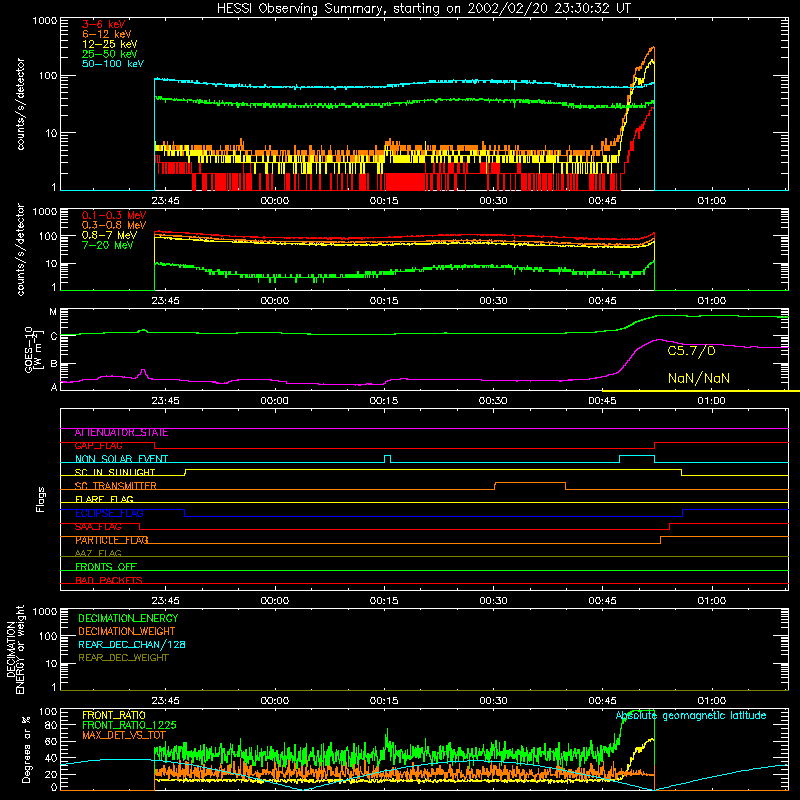This screenshot has width=800, height=800.
Task: Select the BAD_PACKETS flag label
Action: click(109, 580)
